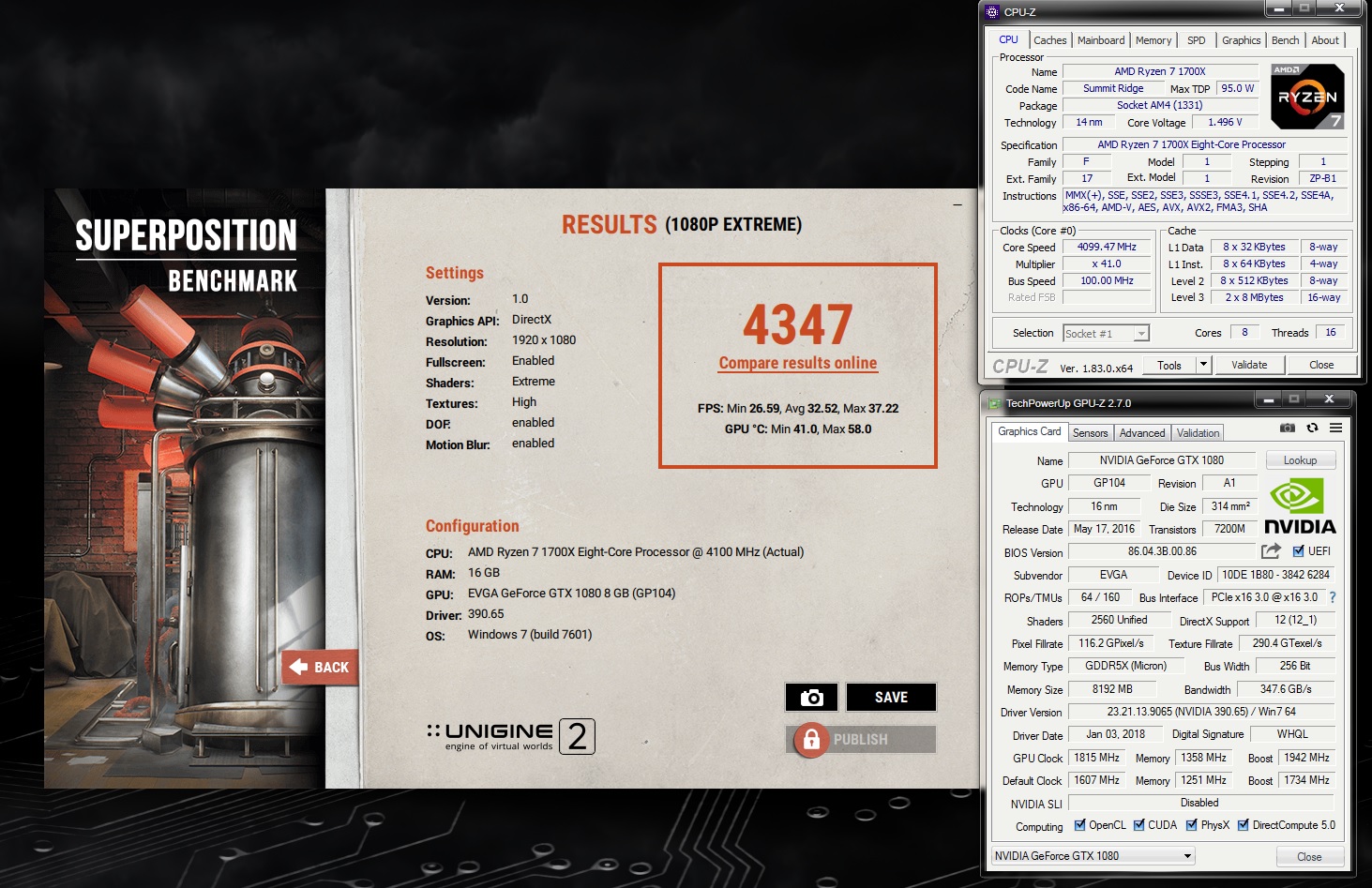Click the camera screenshot button in Superposition
The image size is (1372, 888).
811,698
